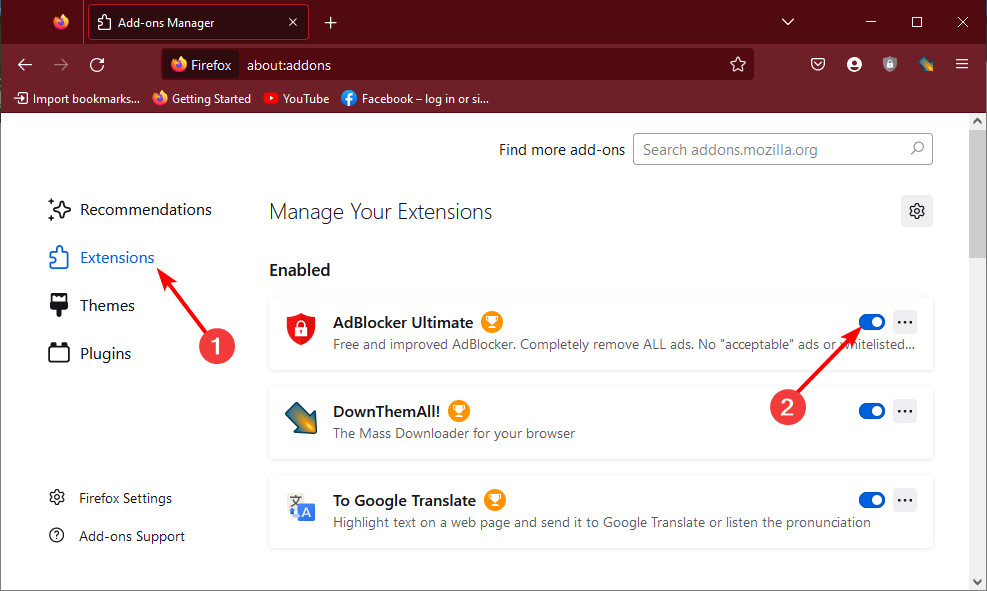Click the Enabled section heading
Viewport: 987px width, 591px height.
coord(300,270)
